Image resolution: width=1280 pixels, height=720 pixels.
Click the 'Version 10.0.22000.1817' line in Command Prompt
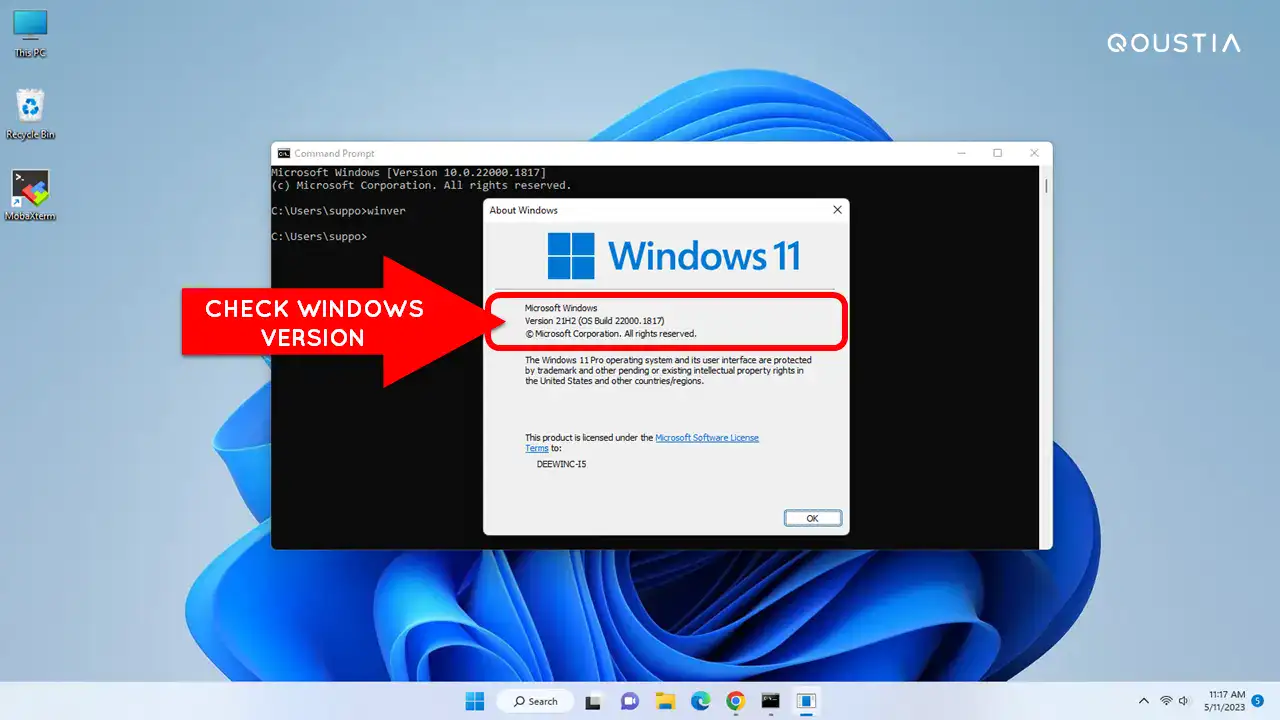(x=409, y=173)
